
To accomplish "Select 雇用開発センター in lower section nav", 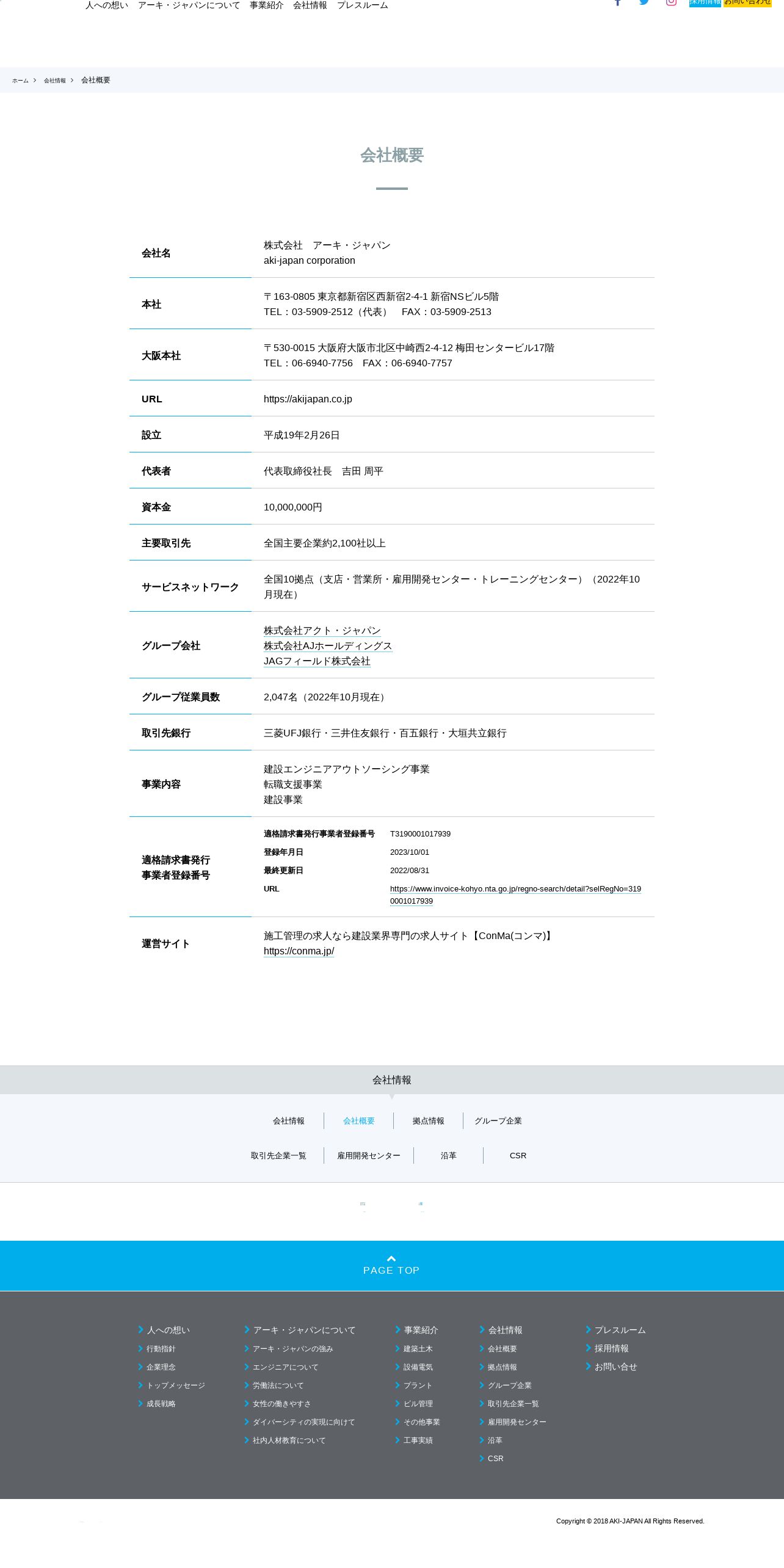I will [x=369, y=1156].
